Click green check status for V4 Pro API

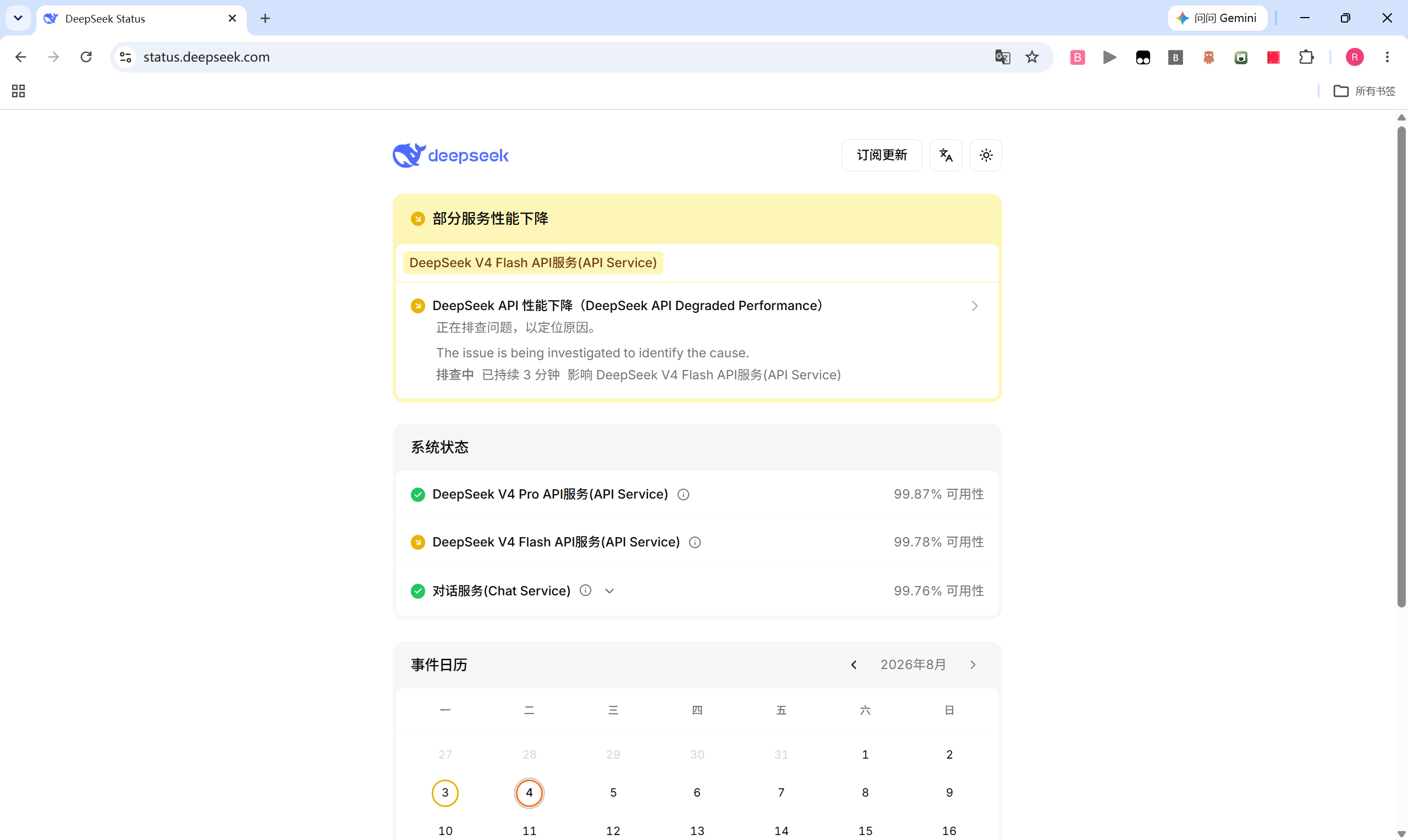coord(418,494)
